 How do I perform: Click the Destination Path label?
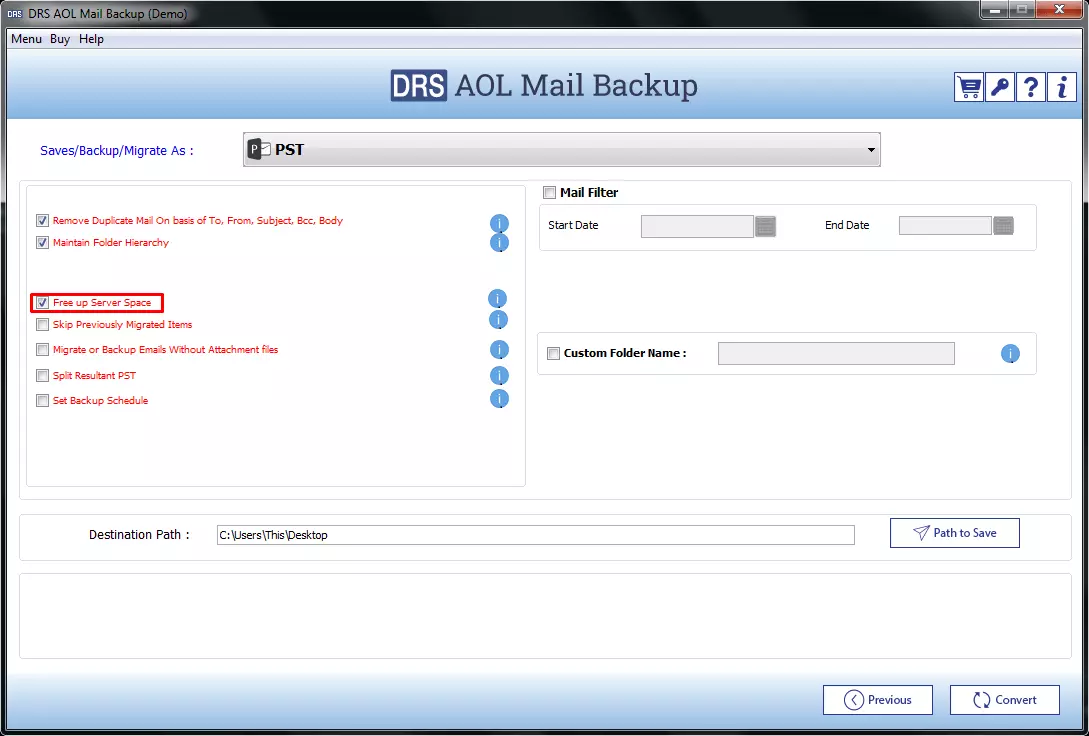tap(139, 535)
